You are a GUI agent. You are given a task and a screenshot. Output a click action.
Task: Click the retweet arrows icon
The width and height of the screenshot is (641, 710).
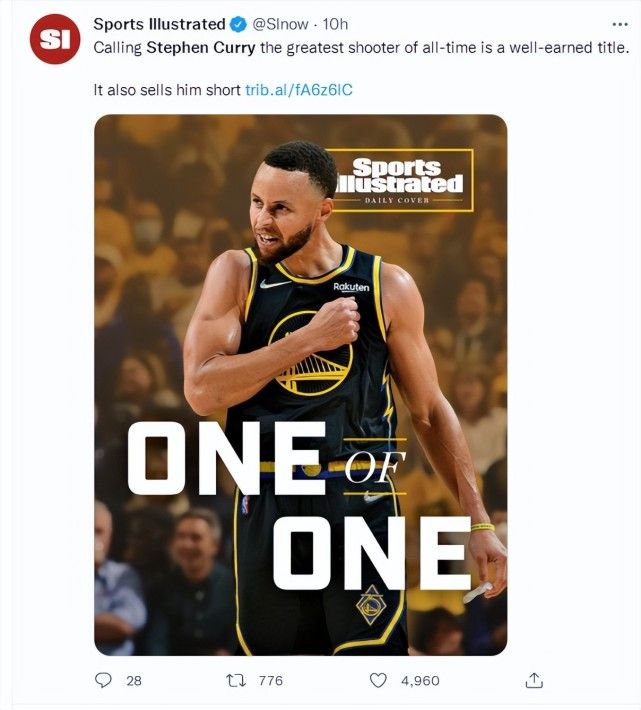click(x=236, y=680)
